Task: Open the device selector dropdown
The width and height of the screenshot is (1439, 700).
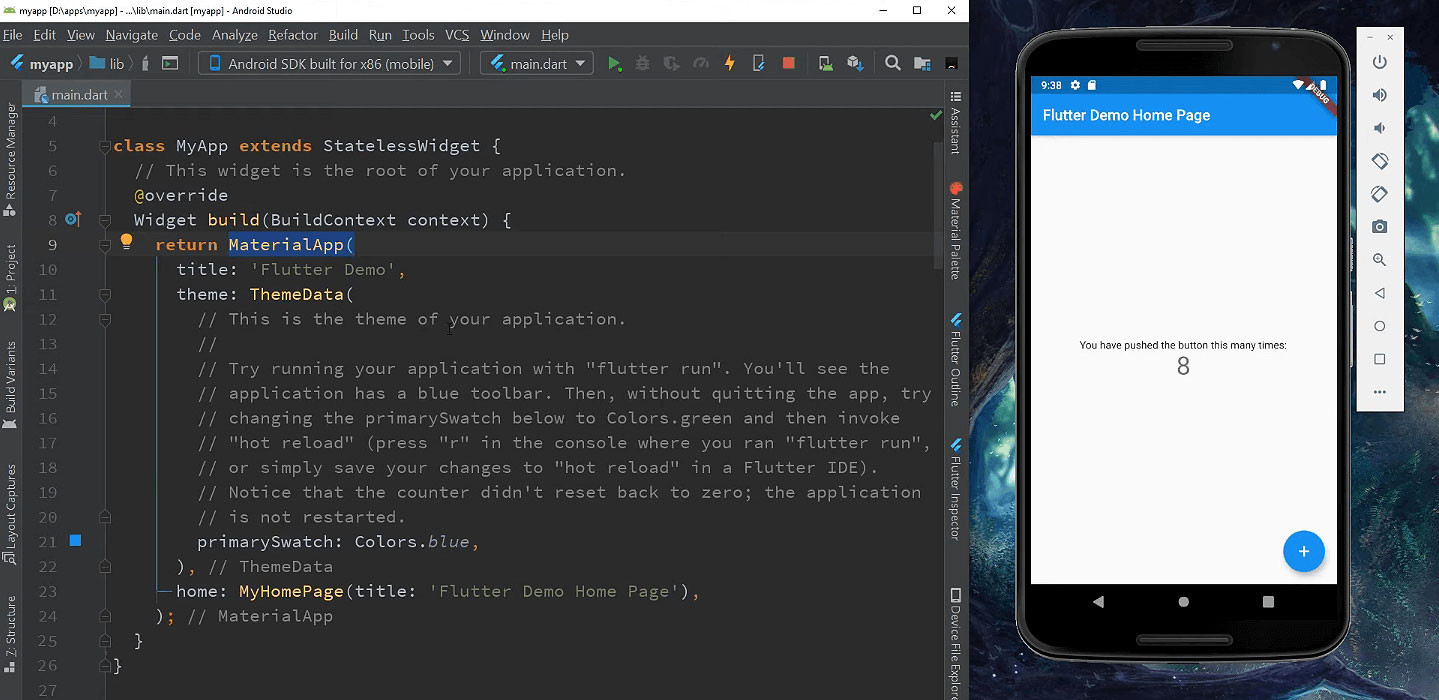Action: [x=329, y=63]
